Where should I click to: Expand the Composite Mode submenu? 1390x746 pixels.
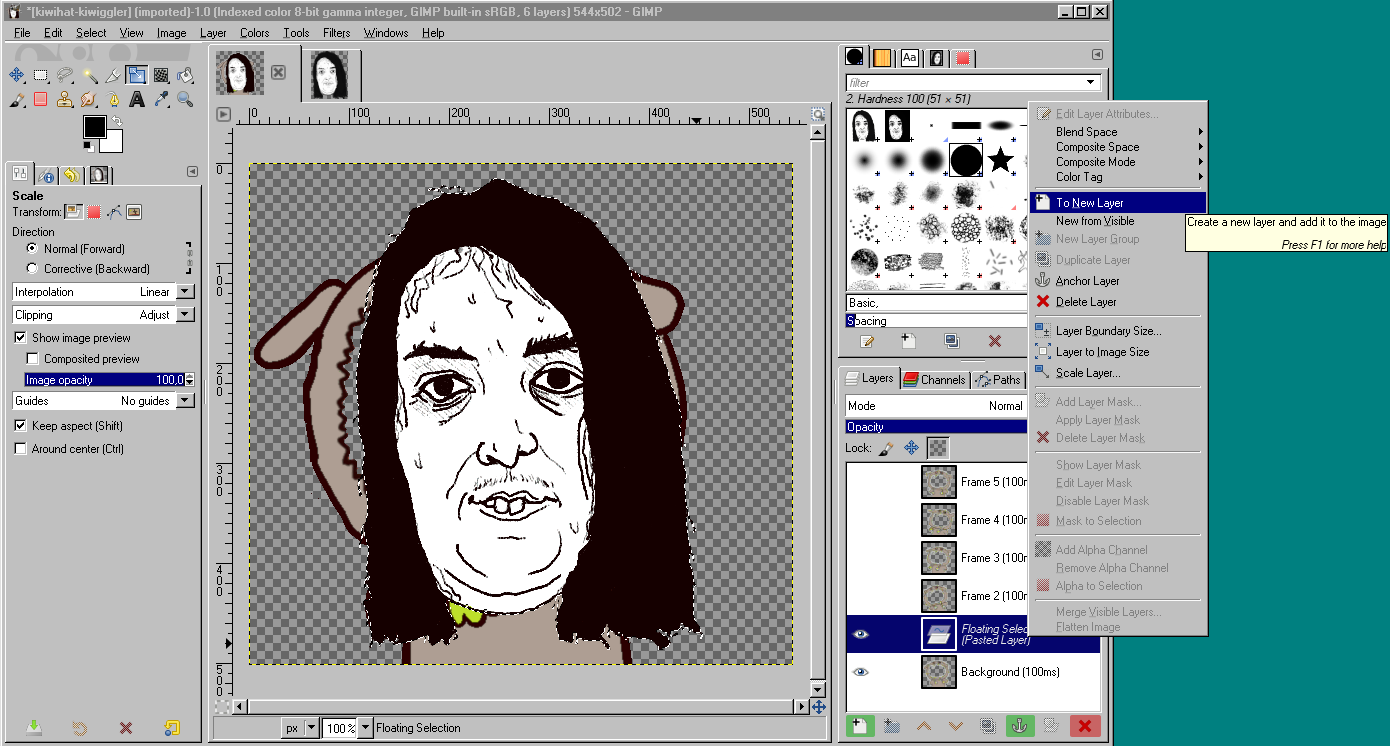click(1118, 162)
